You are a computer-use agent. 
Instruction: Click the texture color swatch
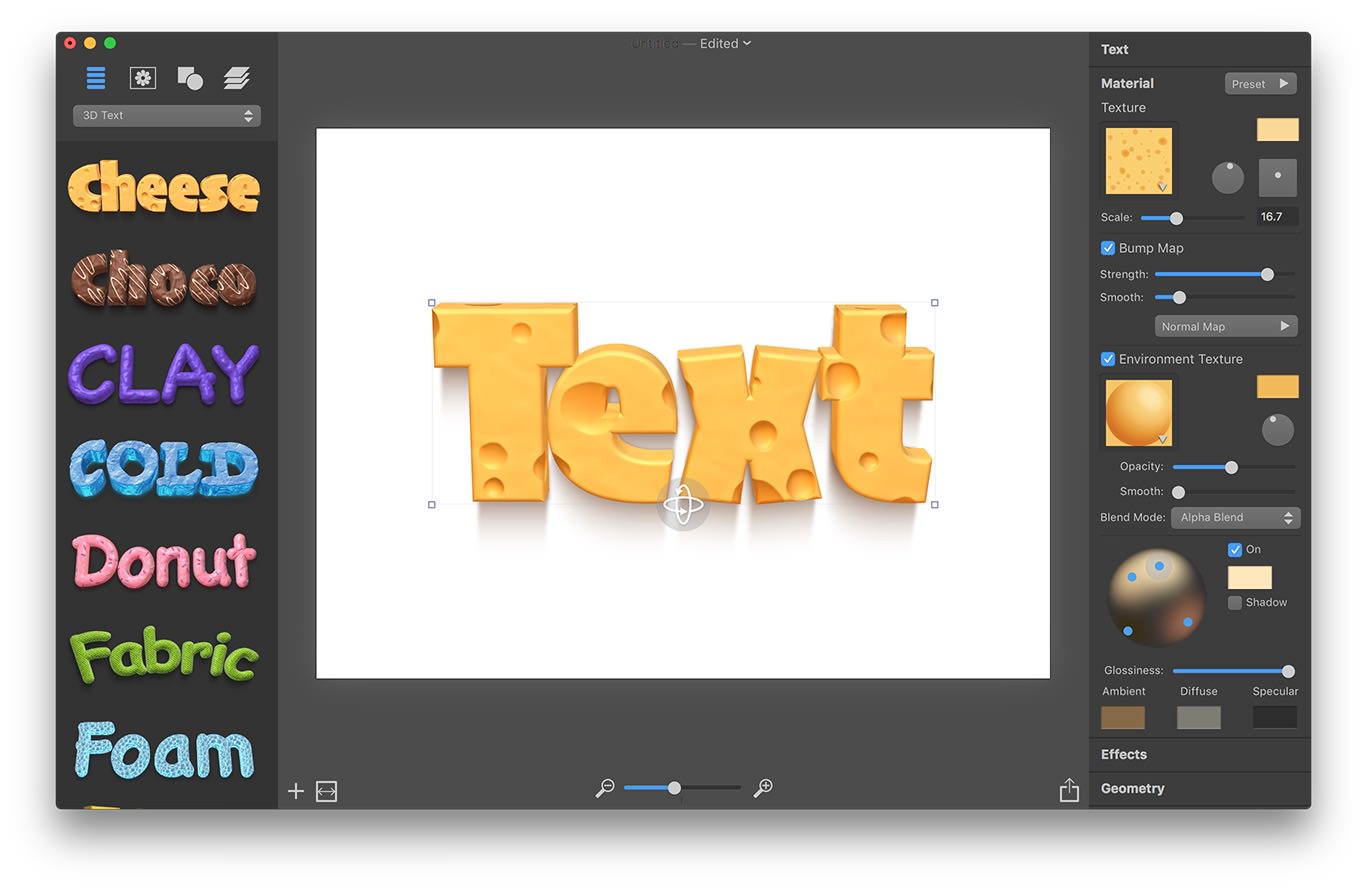(1277, 129)
